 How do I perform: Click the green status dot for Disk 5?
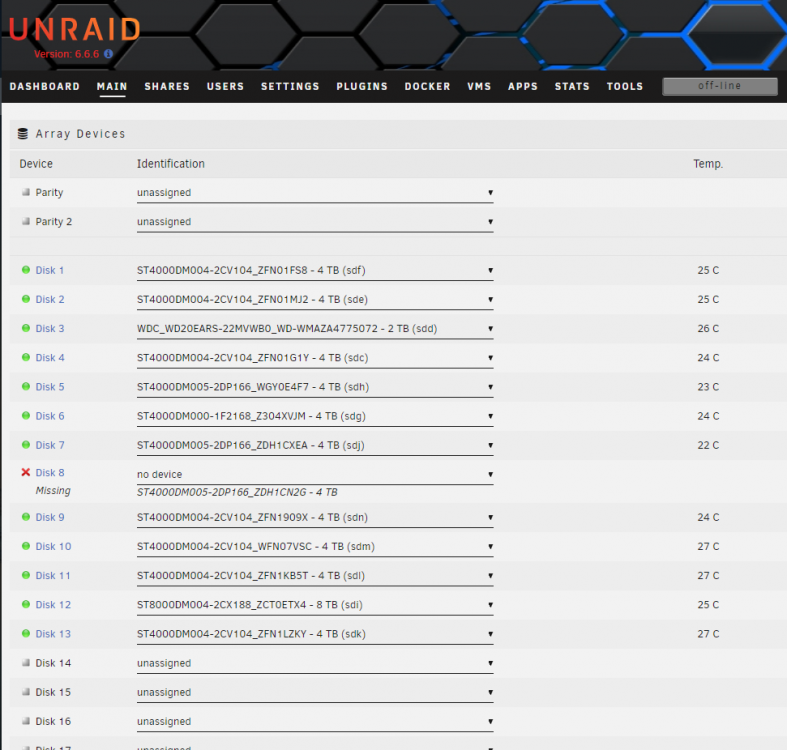coord(26,386)
